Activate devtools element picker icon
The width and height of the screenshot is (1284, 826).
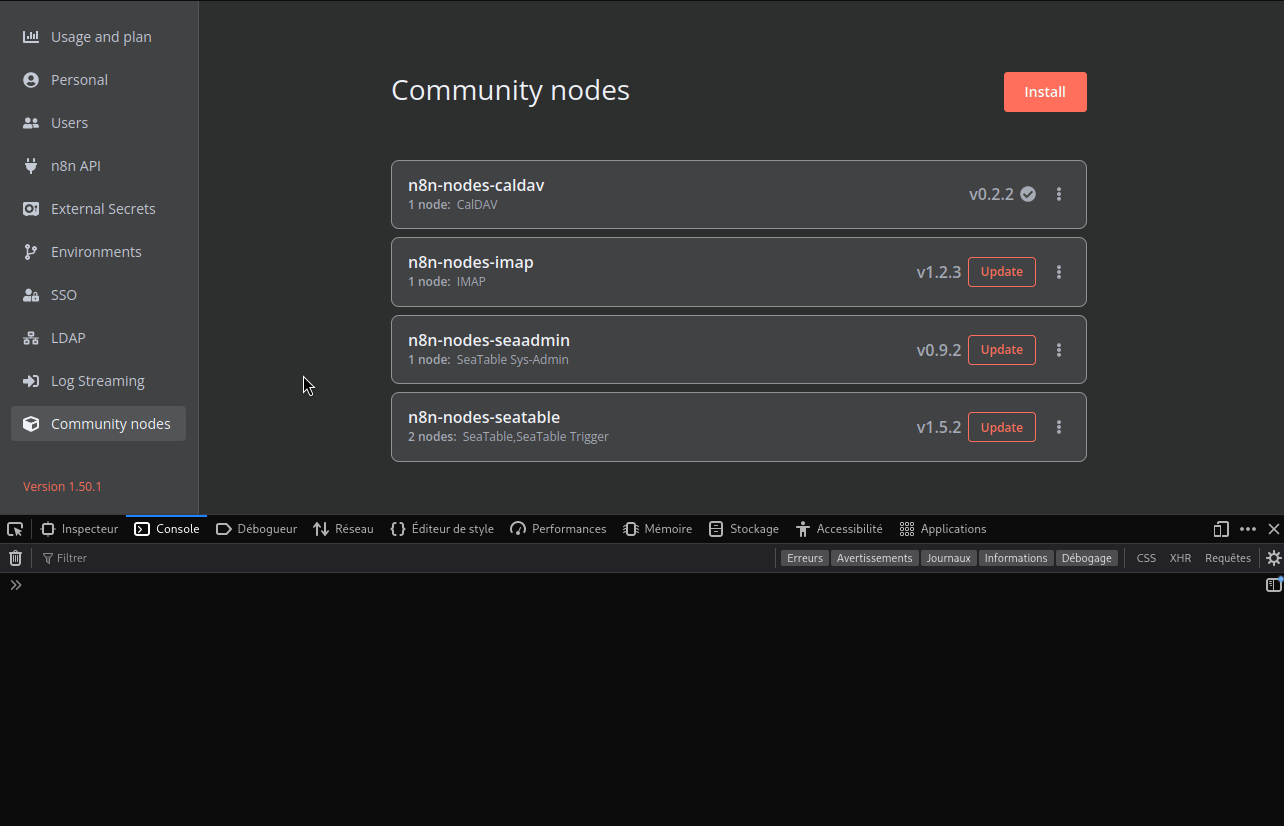point(15,529)
